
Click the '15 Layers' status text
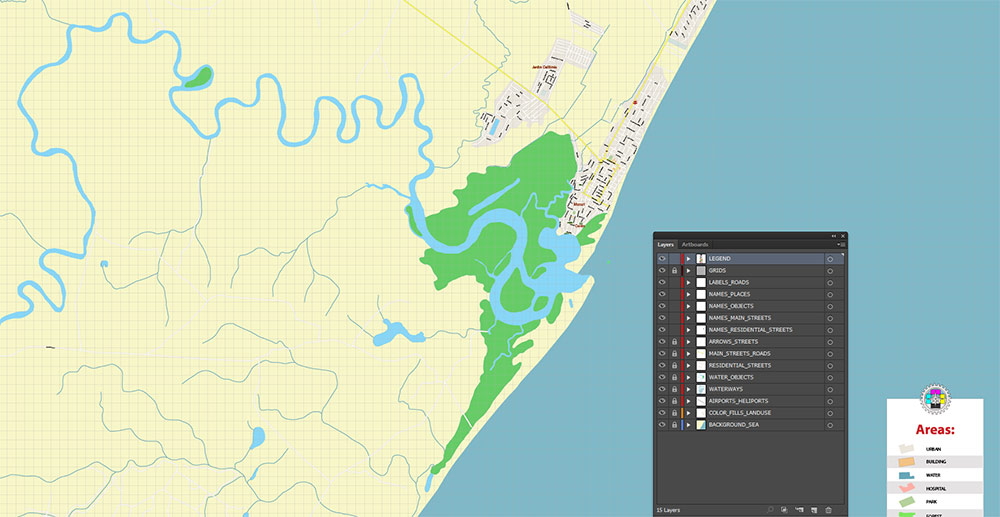tap(669, 510)
